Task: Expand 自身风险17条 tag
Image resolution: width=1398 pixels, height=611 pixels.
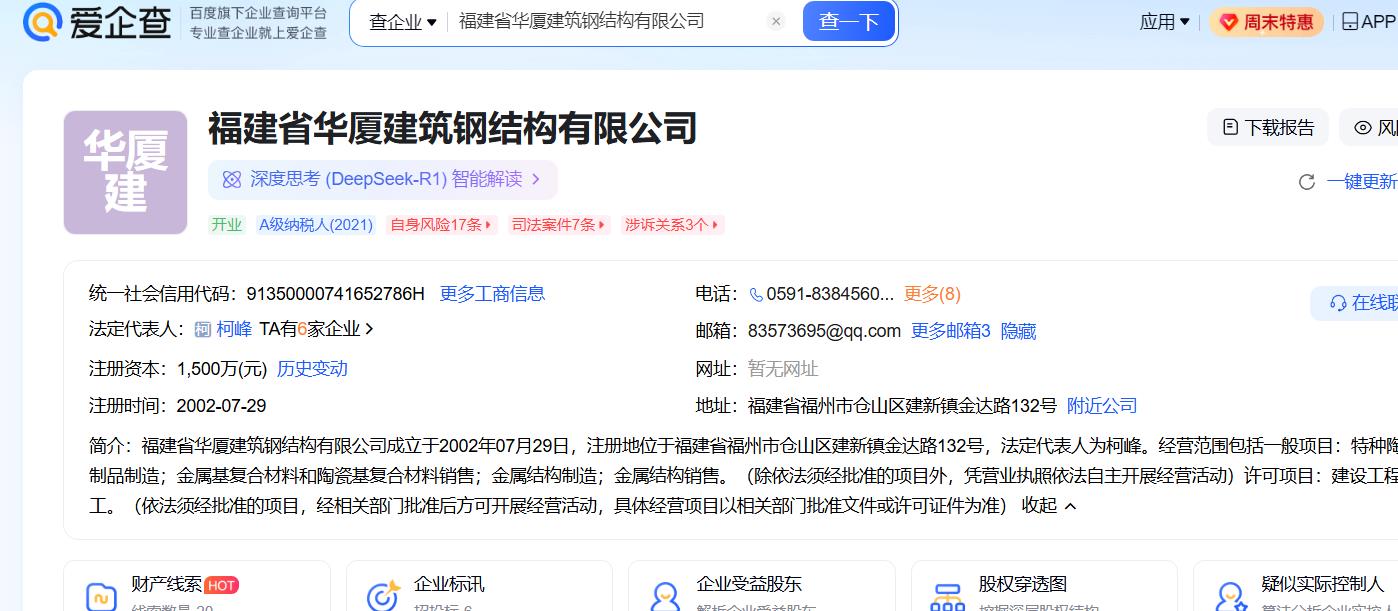Action: tap(442, 225)
